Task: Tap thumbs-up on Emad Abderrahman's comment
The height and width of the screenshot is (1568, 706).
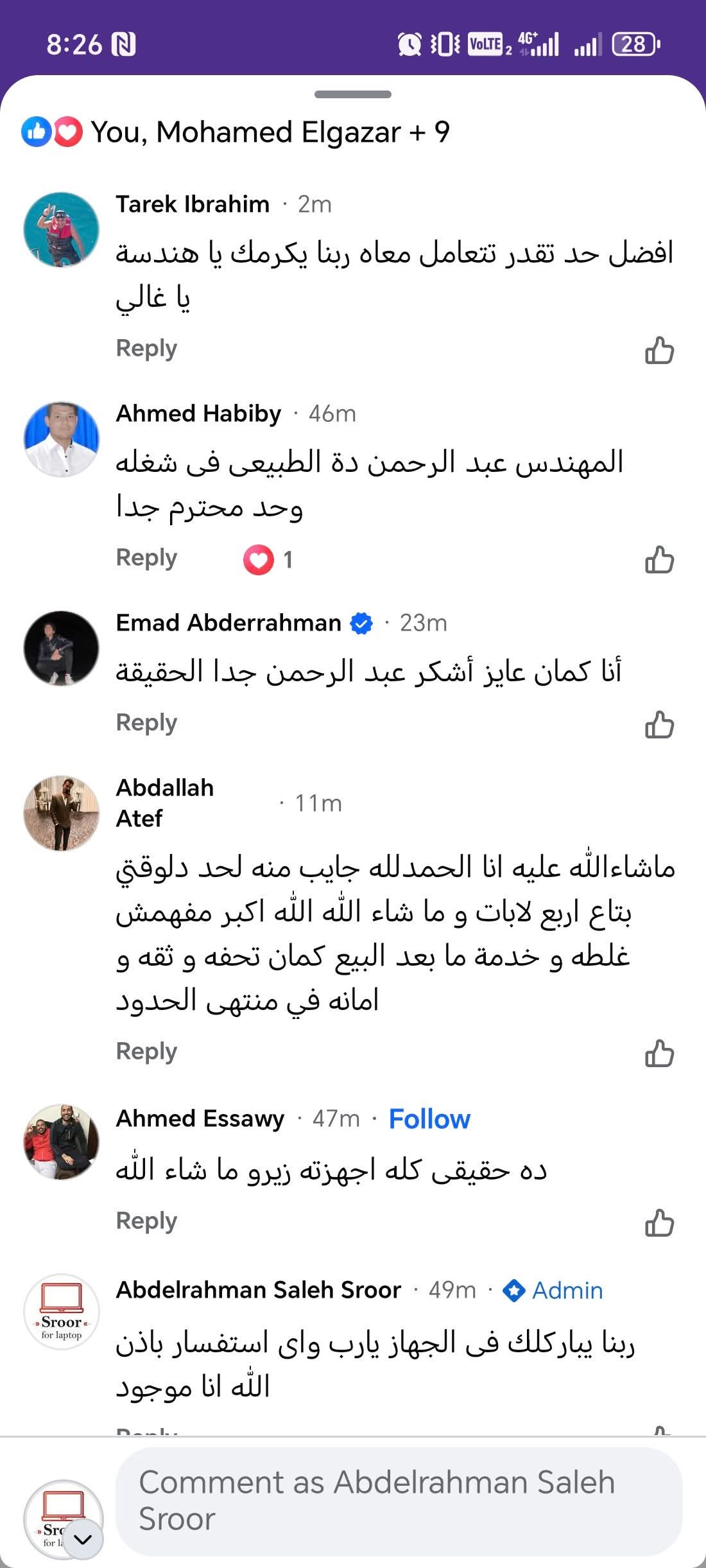Action: 659,725
